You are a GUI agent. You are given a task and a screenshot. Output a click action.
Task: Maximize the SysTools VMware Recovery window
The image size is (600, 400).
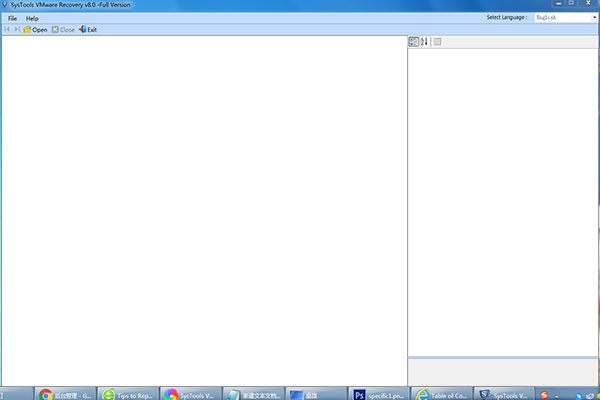pos(571,3)
